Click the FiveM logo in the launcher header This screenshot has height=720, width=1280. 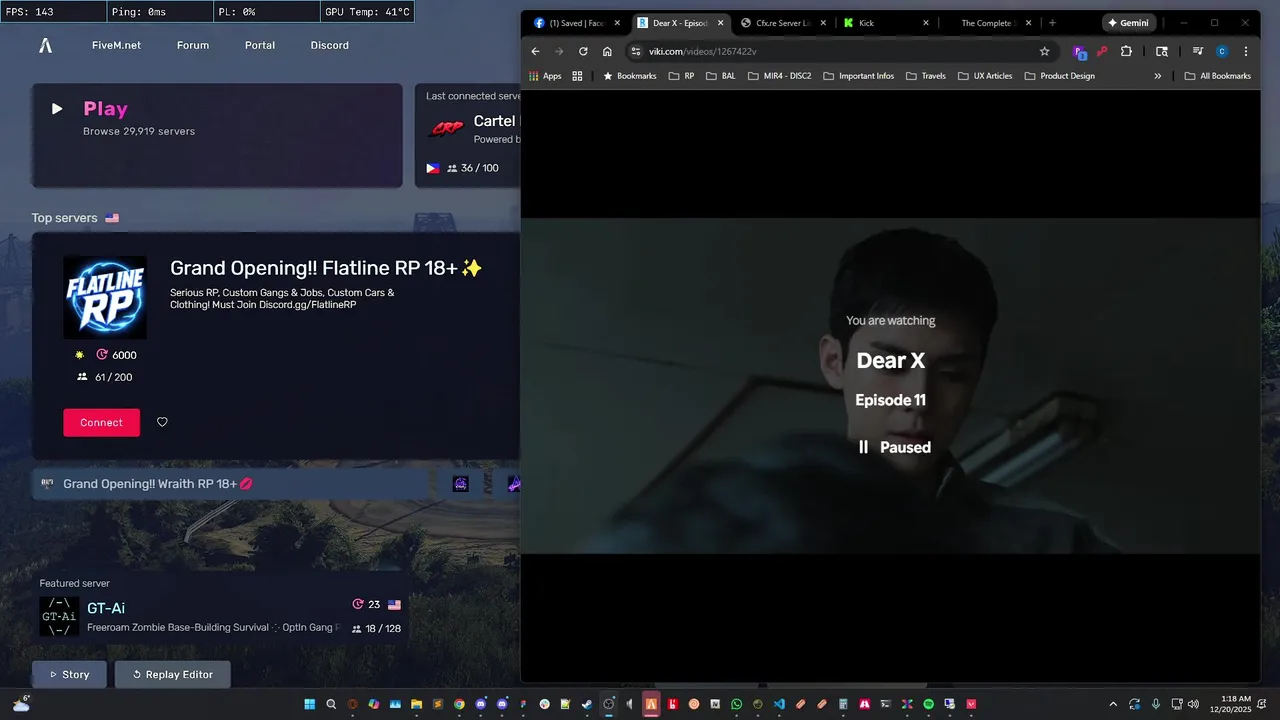click(x=45, y=45)
